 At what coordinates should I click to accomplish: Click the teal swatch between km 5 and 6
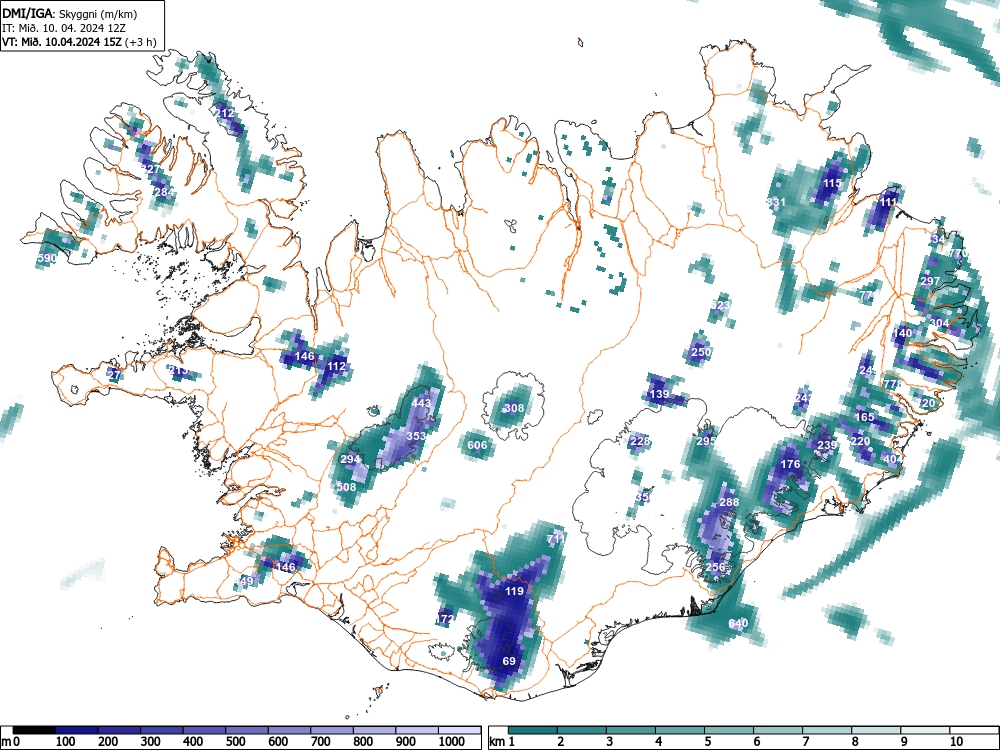(x=728, y=730)
